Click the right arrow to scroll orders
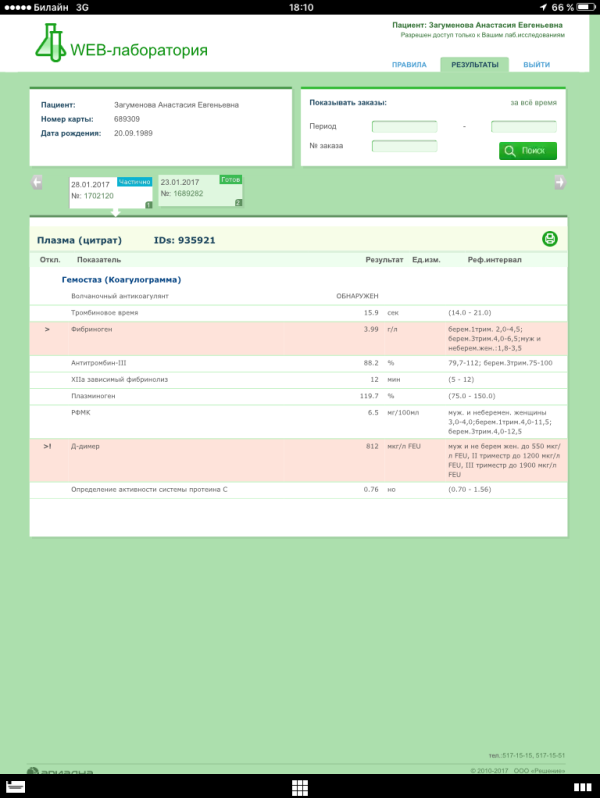Viewport: 600px width, 798px height. pyautogui.click(x=560, y=182)
